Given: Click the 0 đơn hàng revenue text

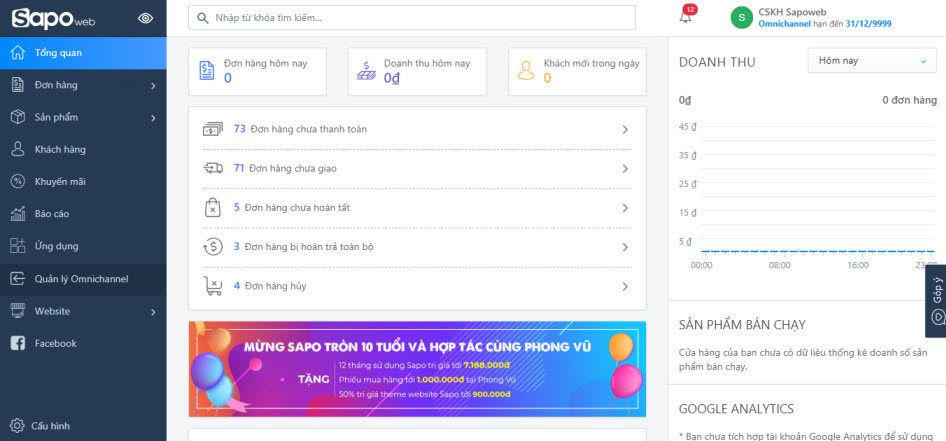Looking at the screenshot, I should pyautogui.click(x=909, y=100).
